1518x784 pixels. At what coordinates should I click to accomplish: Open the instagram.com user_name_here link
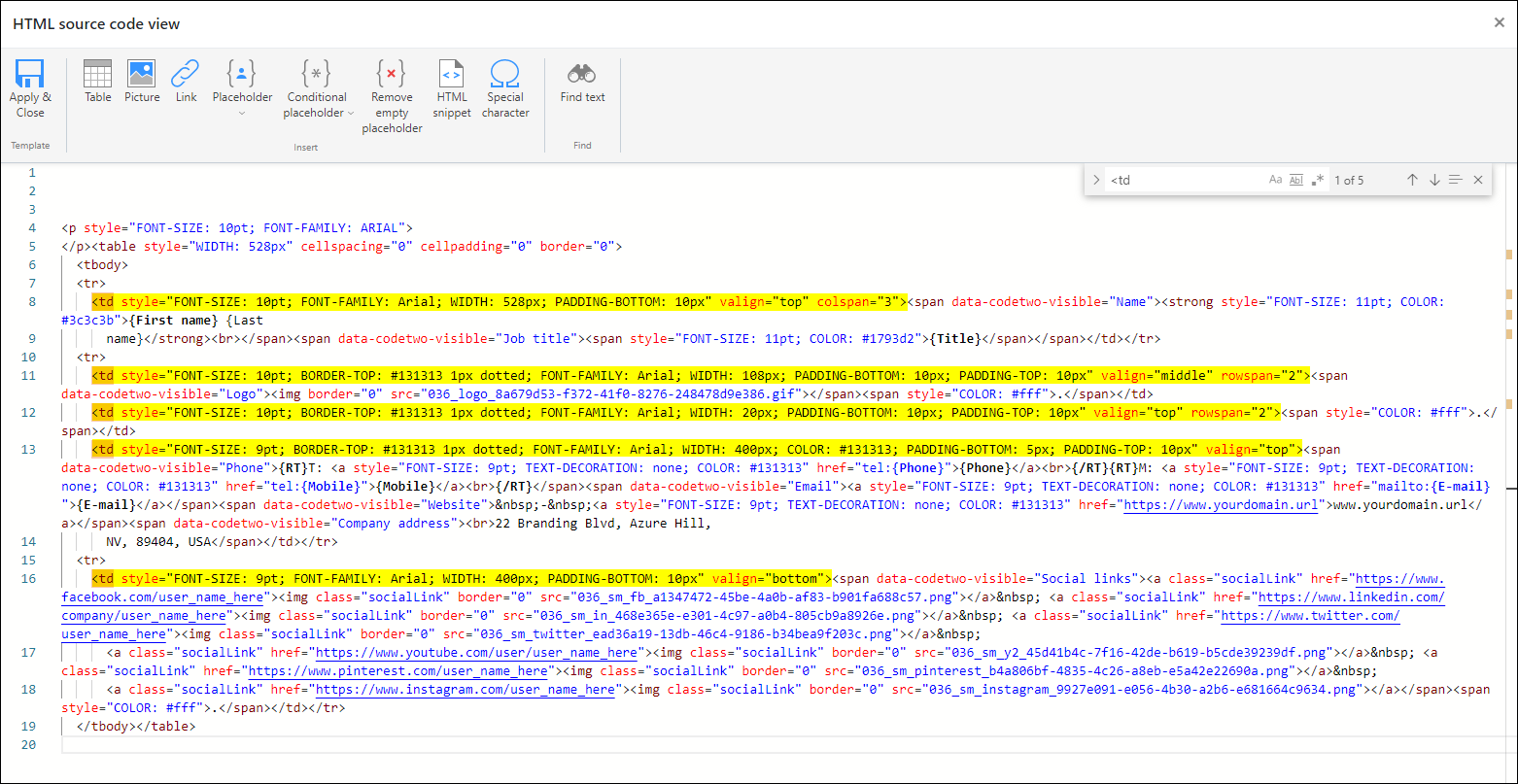tap(466, 690)
